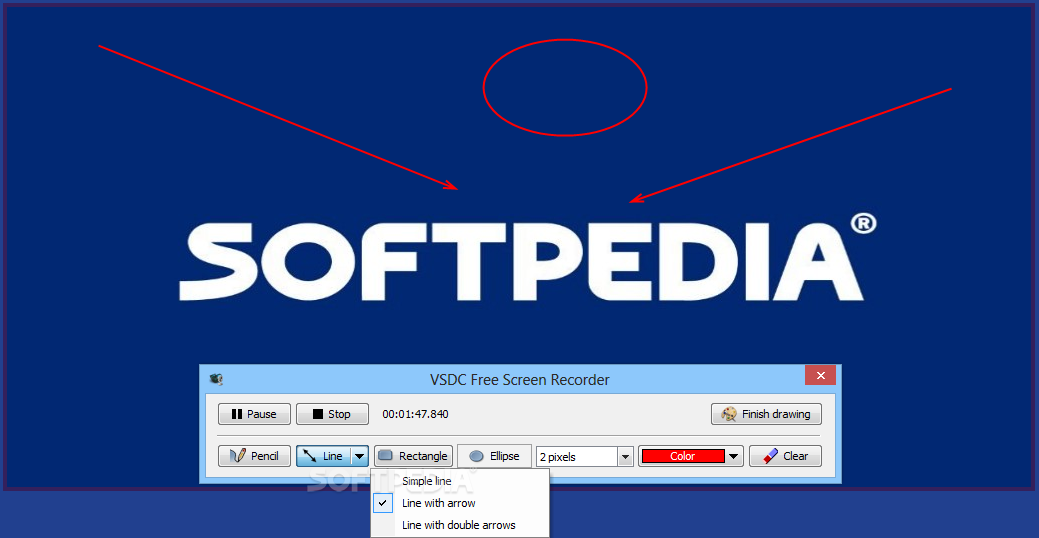Expand the Color dropdown arrow

point(734,456)
